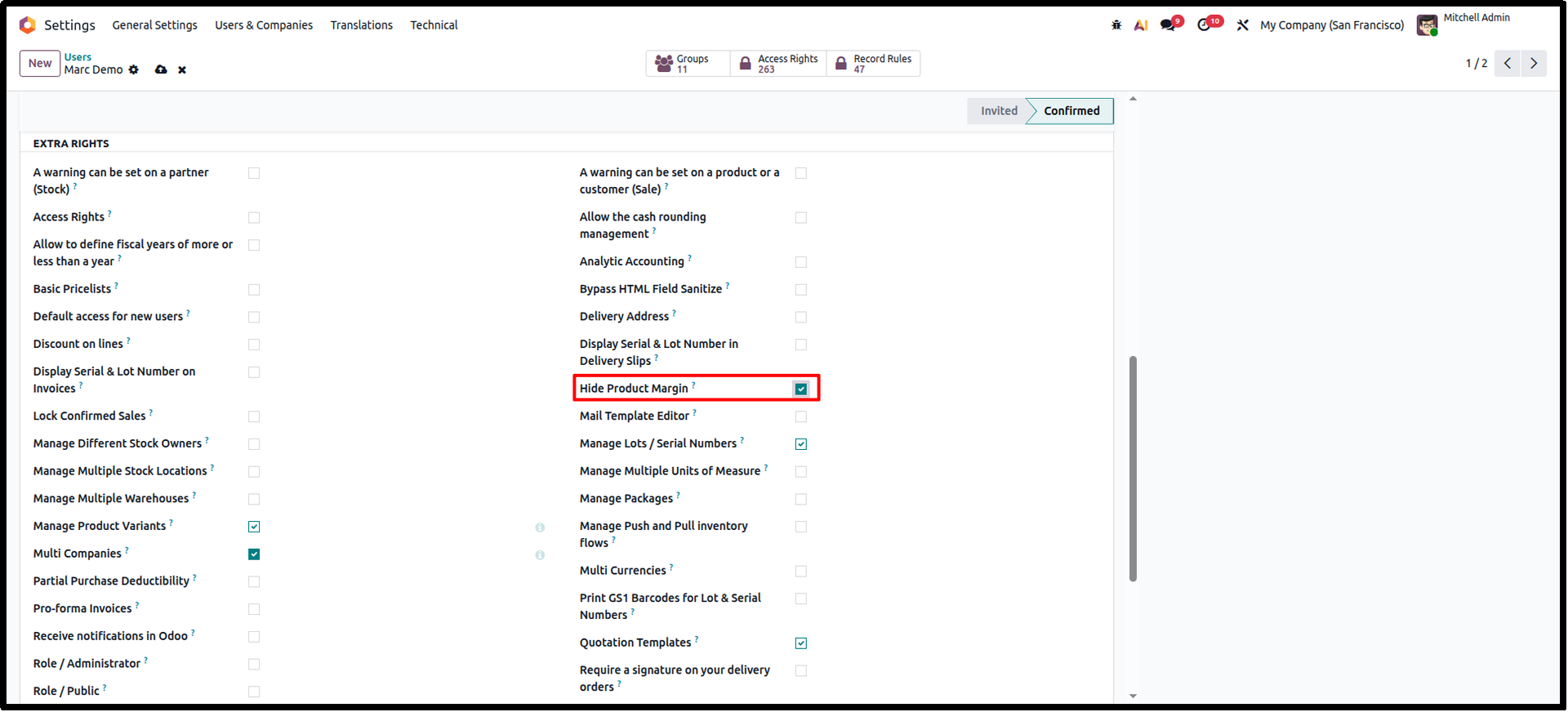Click help mark beside Manage Packages

[x=678, y=496]
